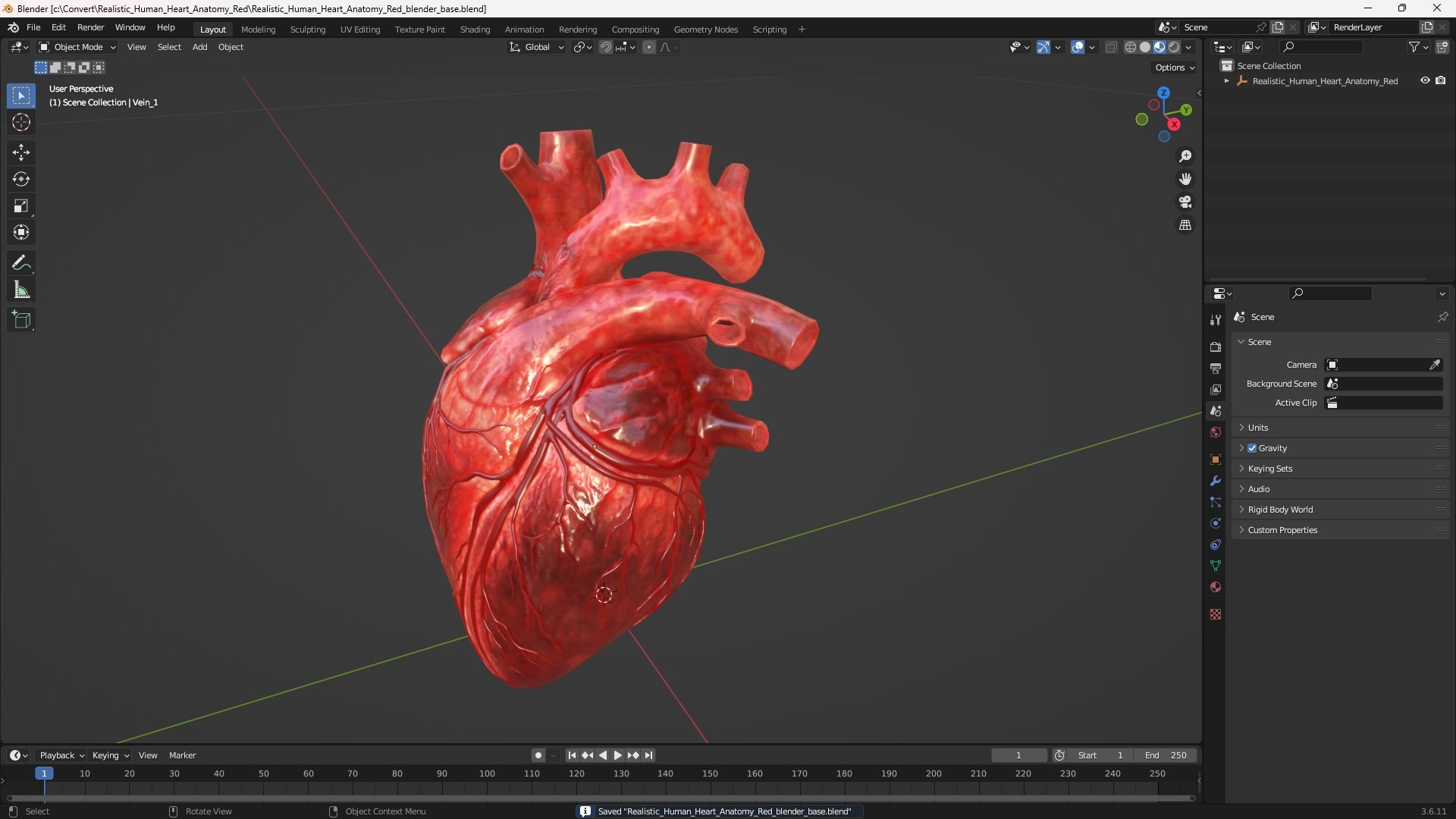Open the Object Data properties tab
Screen dimensions: 1456x819
tap(1216, 566)
